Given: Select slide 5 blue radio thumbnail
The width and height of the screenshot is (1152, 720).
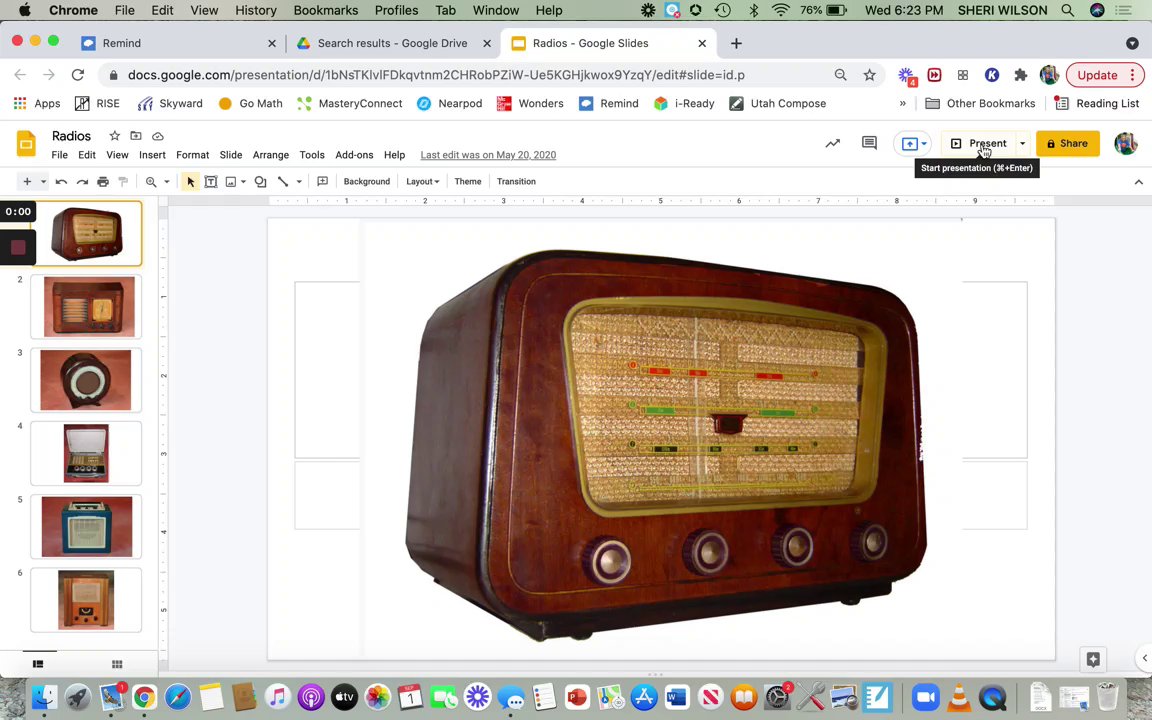Looking at the screenshot, I should (86, 526).
